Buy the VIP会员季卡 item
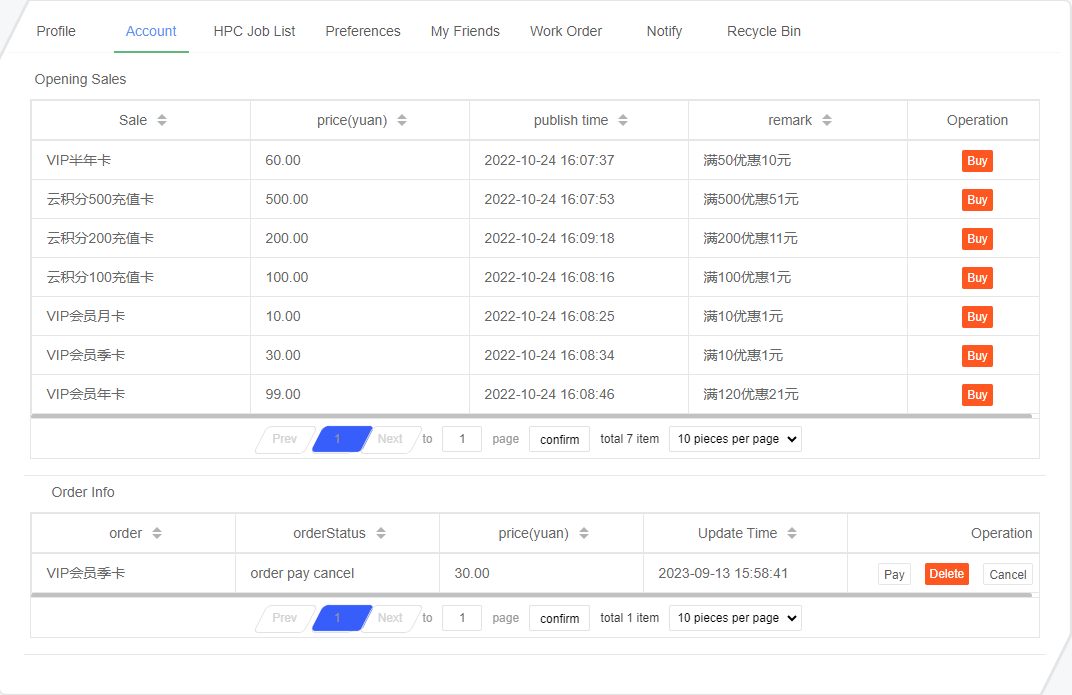Image resolution: width=1072 pixels, height=695 pixels. (x=977, y=355)
